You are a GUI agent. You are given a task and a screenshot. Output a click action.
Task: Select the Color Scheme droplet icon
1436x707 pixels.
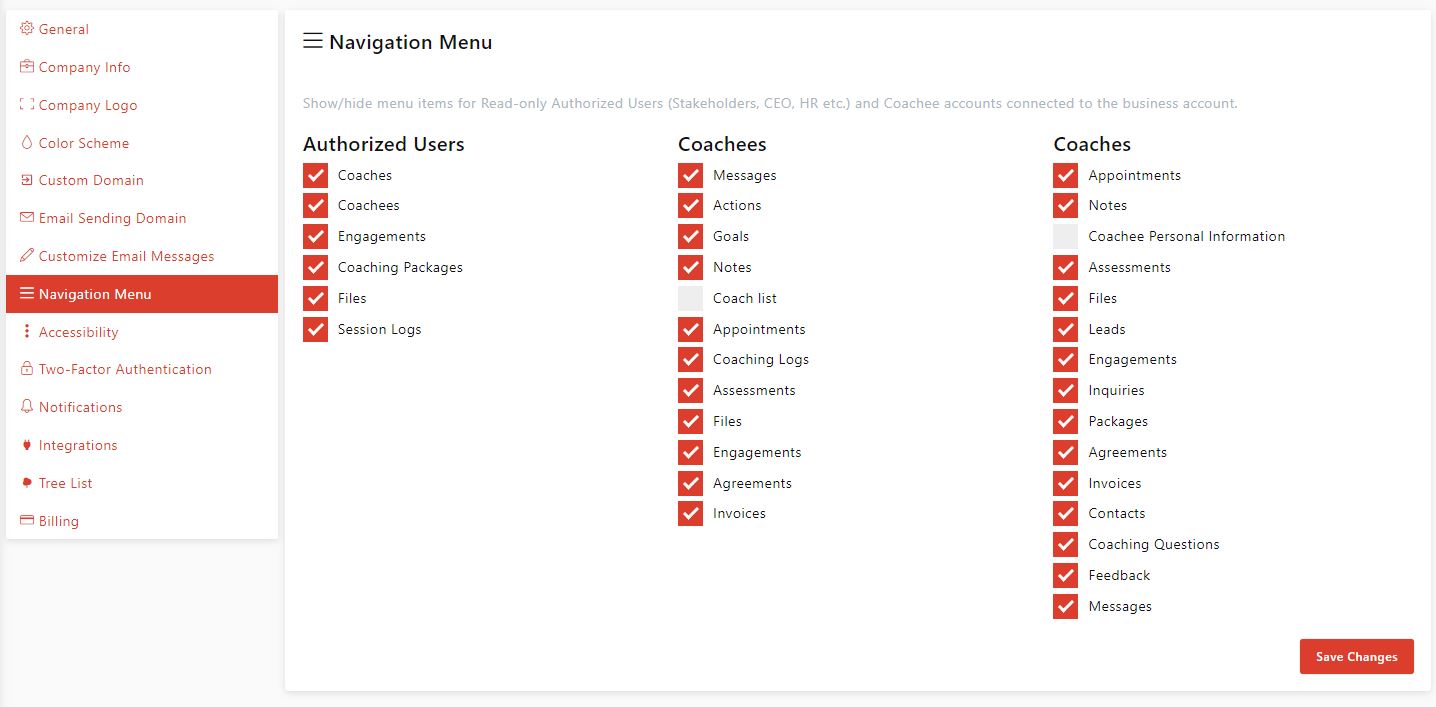pos(26,143)
